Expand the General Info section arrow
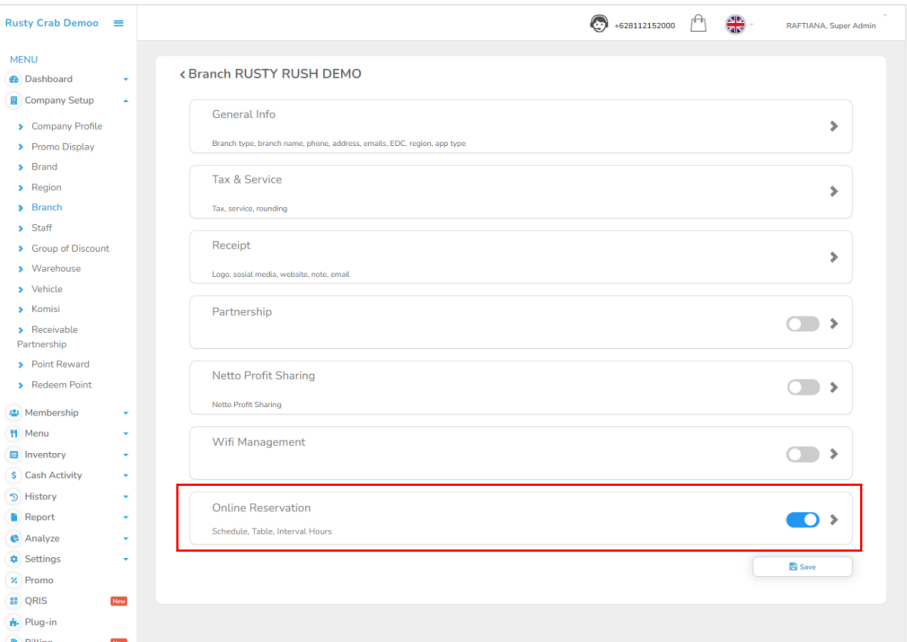The image size is (907, 642). click(834, 127)
